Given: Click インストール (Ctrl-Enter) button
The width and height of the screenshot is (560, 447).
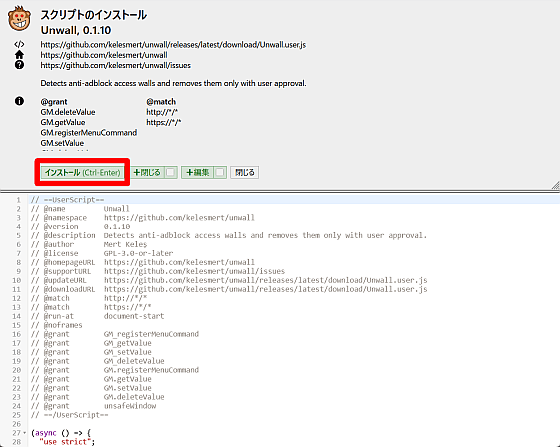Looking at the screenshot, I should coord(82,172).
